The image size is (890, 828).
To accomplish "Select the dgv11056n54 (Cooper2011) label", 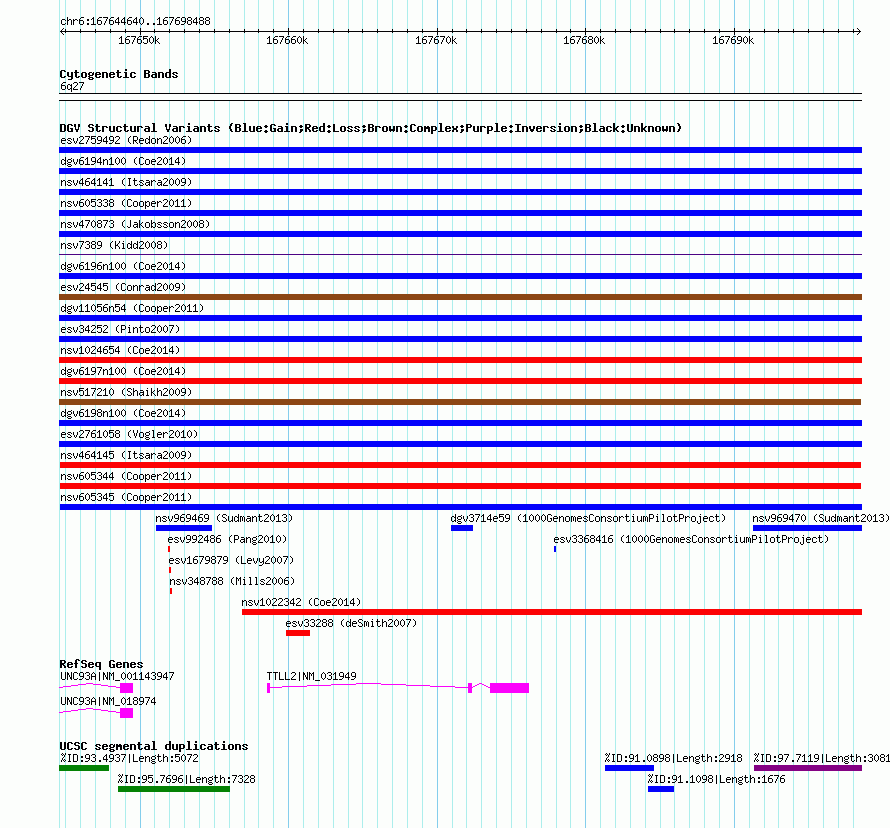I will [x=132, y=308].
